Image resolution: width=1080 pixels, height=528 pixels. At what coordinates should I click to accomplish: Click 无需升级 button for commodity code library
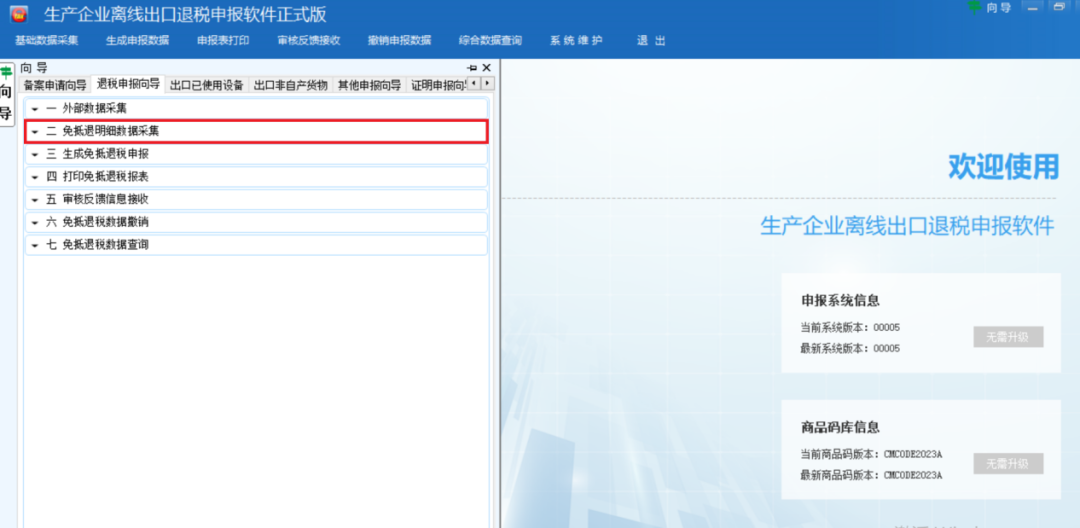1008,464
